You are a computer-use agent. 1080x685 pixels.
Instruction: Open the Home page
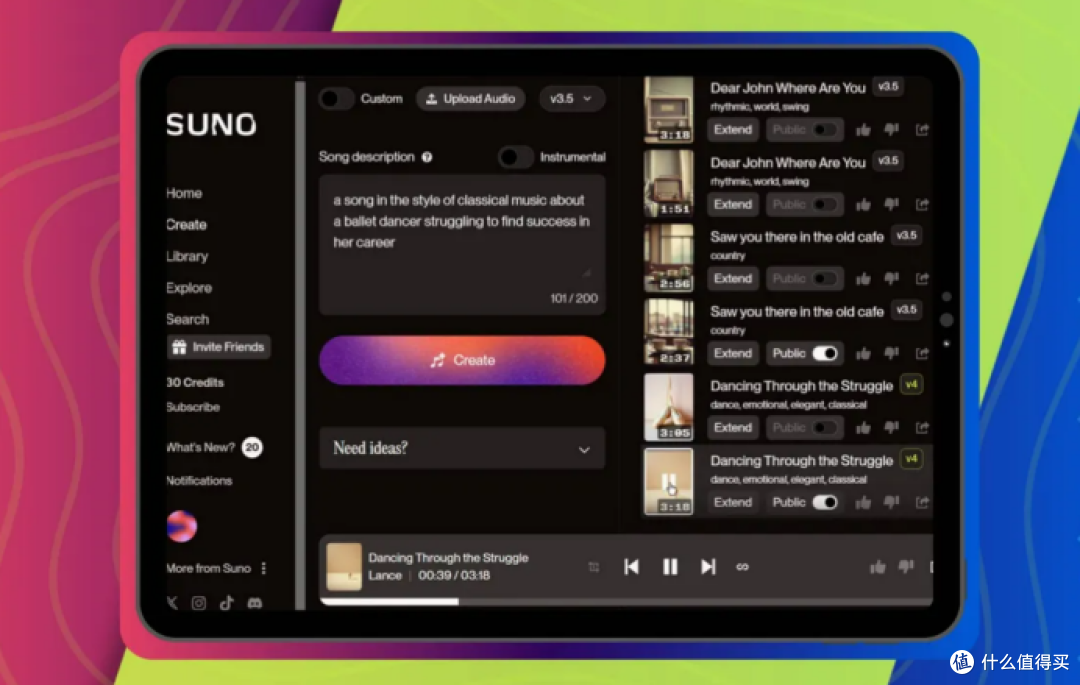tap(184, 193)
